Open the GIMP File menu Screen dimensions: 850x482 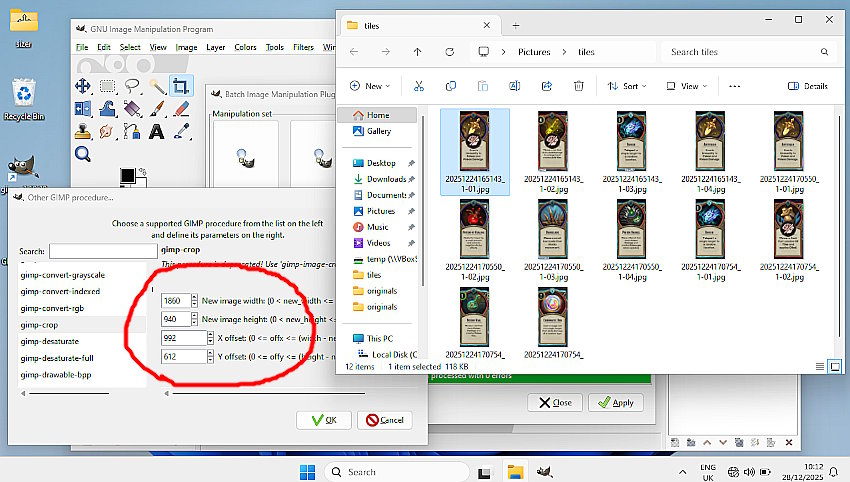click(82, 47)
